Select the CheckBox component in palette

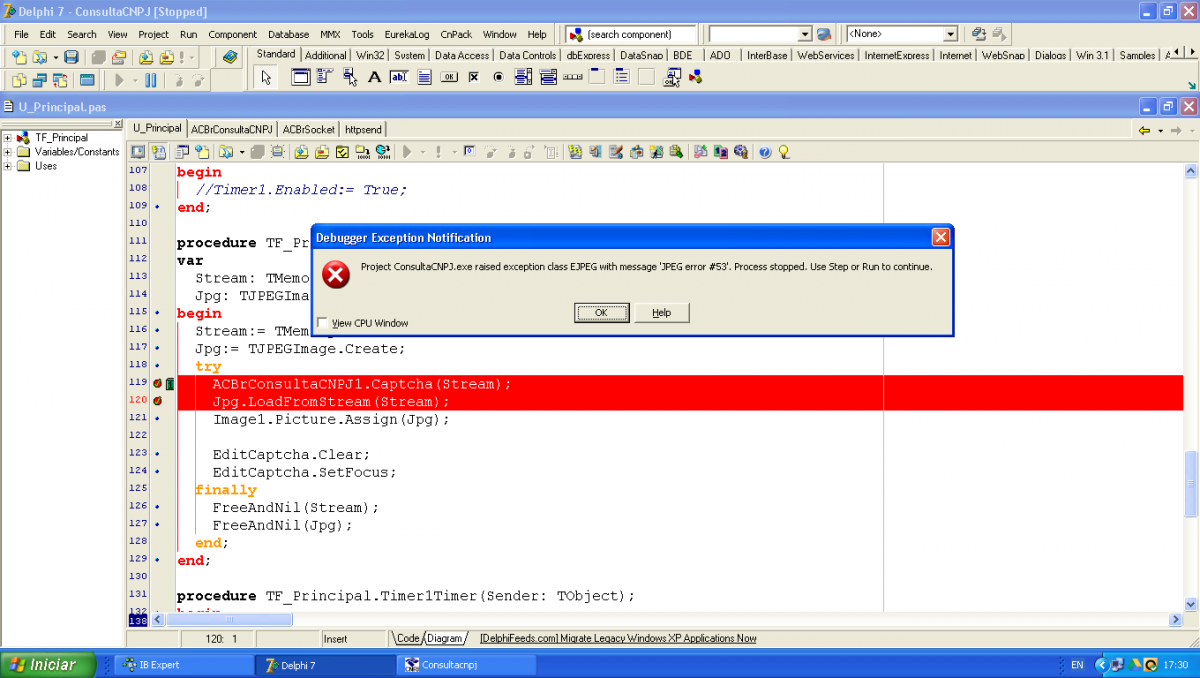click(473, 77)
